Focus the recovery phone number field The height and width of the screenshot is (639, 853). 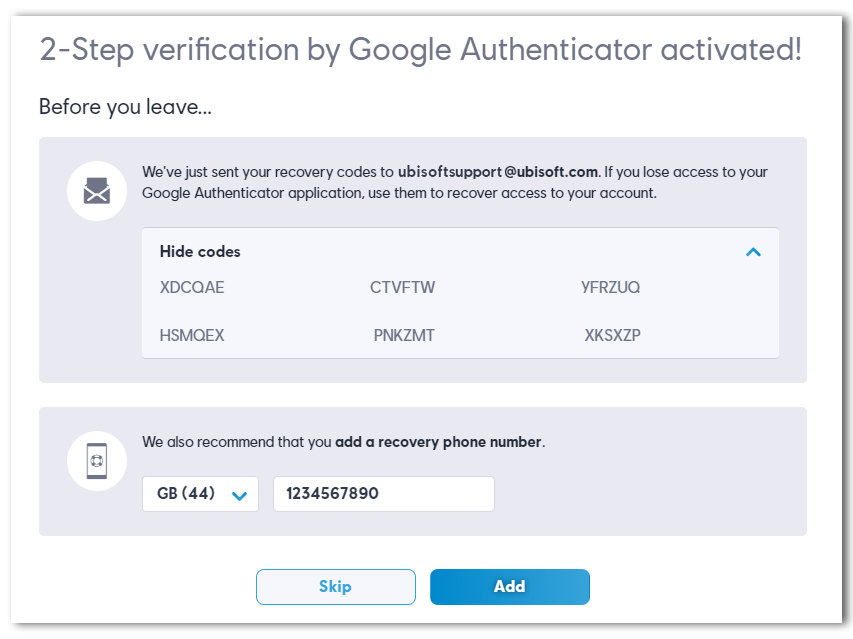[x=384, y=494]
